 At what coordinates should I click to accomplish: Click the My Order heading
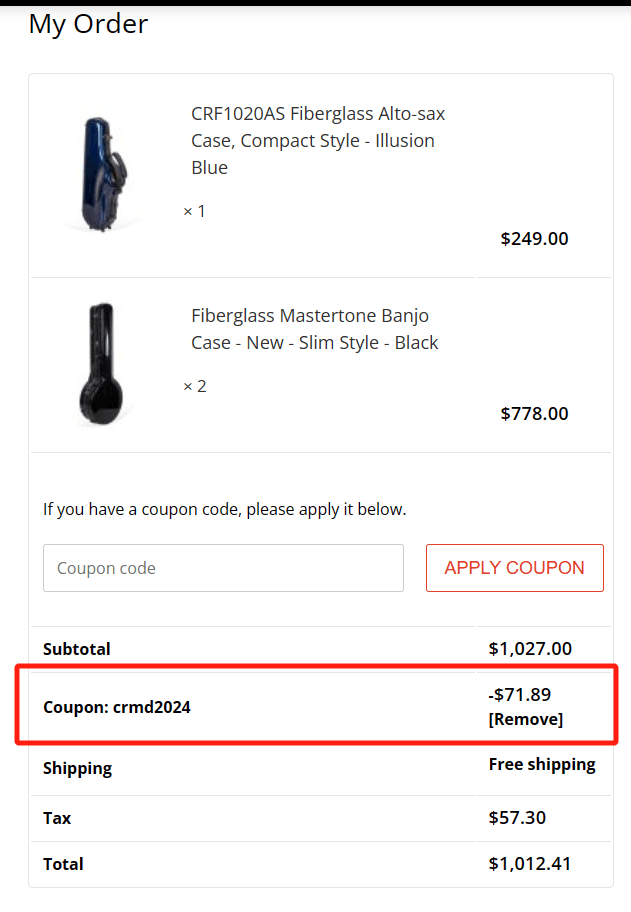pyautogui.click(x=88, y=24)
